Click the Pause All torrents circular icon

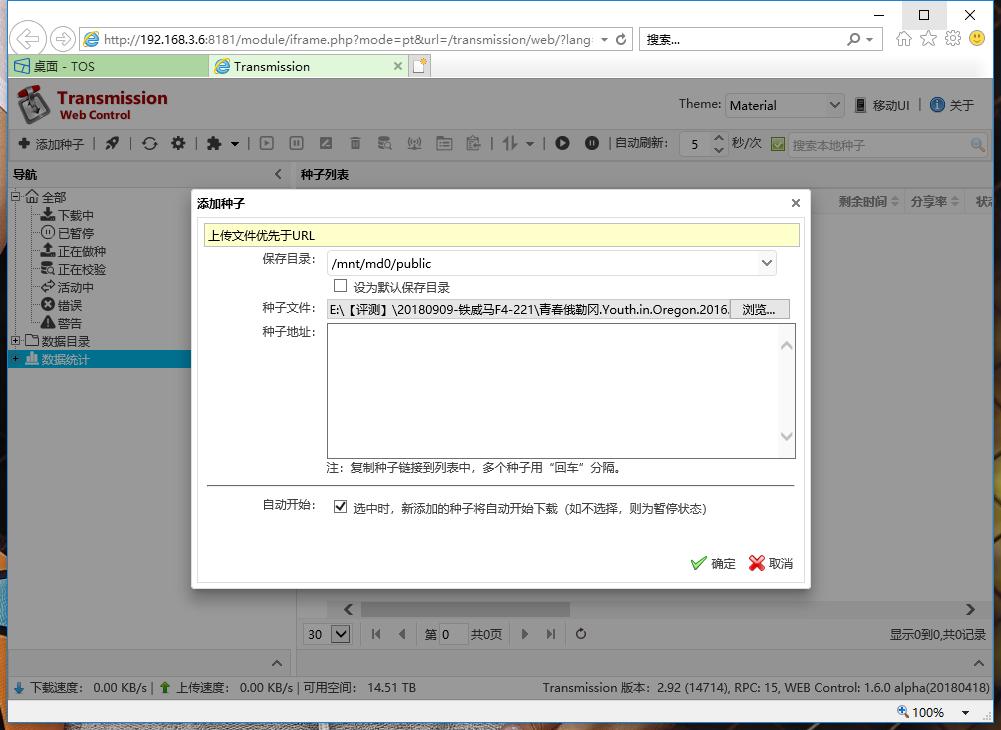click(x=591, y=143)
